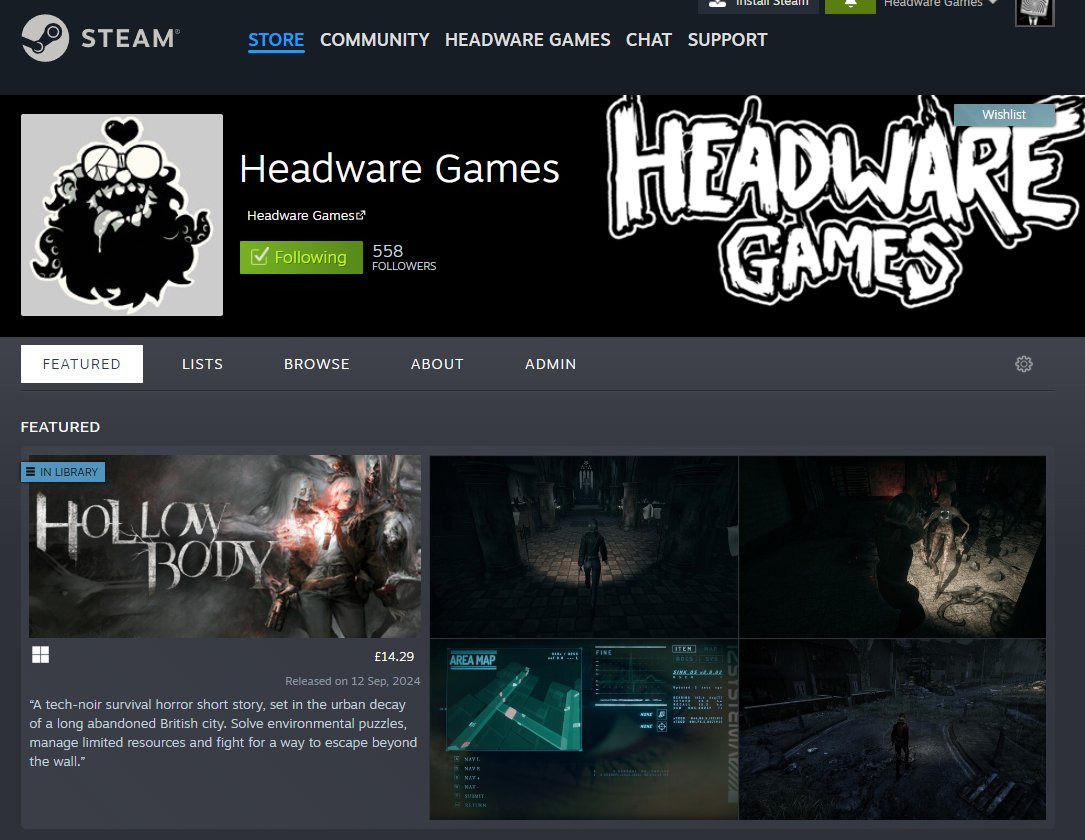Click the Hollow Body description text
This screenshot has height=840, width=1085.
223,733
